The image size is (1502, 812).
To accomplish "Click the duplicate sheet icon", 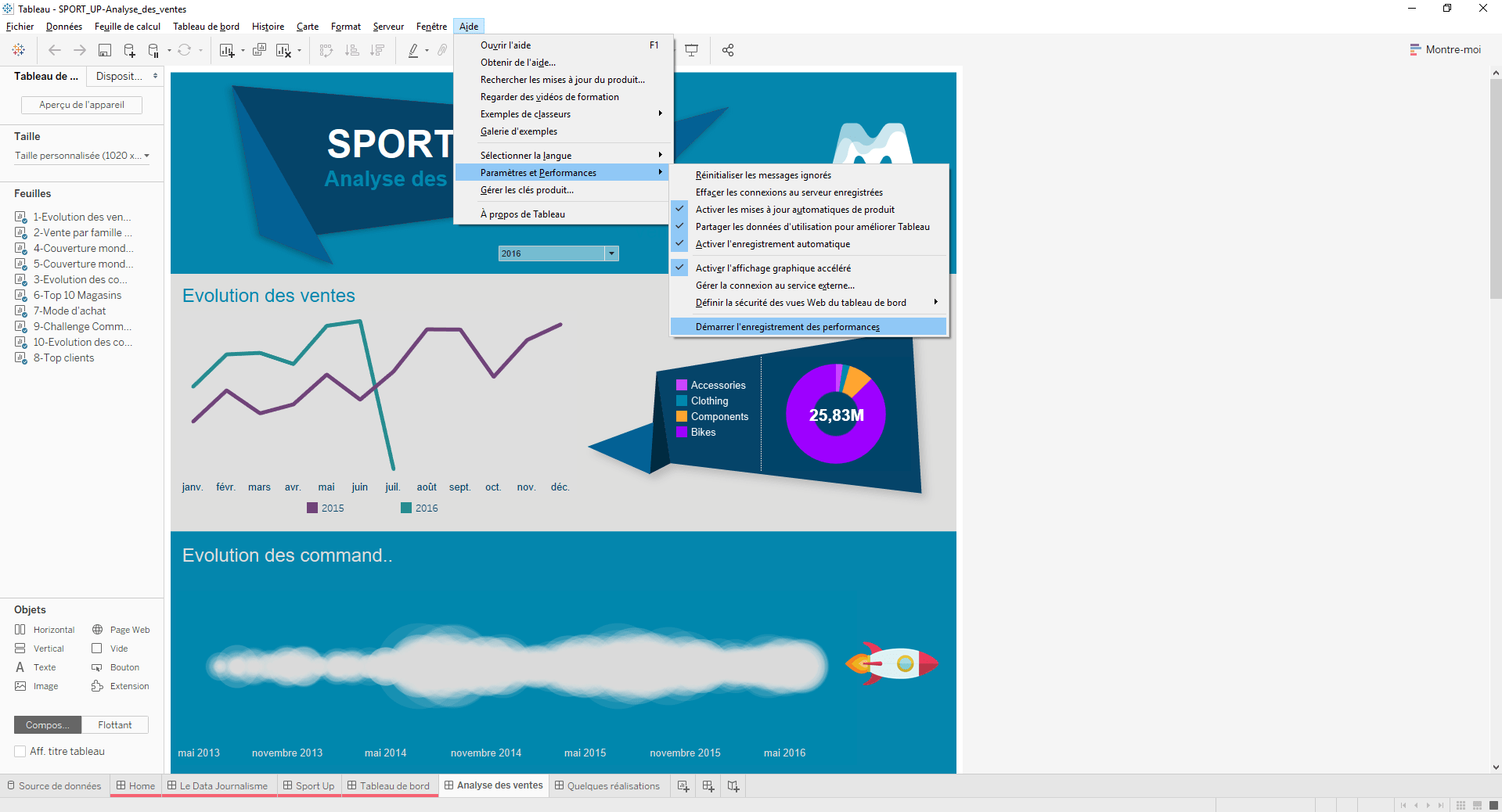I will (259, 50).
